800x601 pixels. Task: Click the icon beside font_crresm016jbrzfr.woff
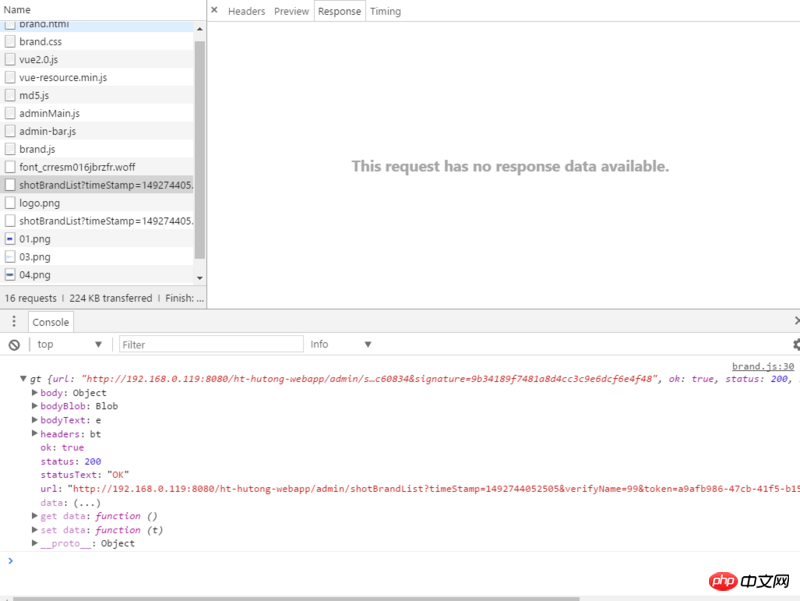point(10,167)
